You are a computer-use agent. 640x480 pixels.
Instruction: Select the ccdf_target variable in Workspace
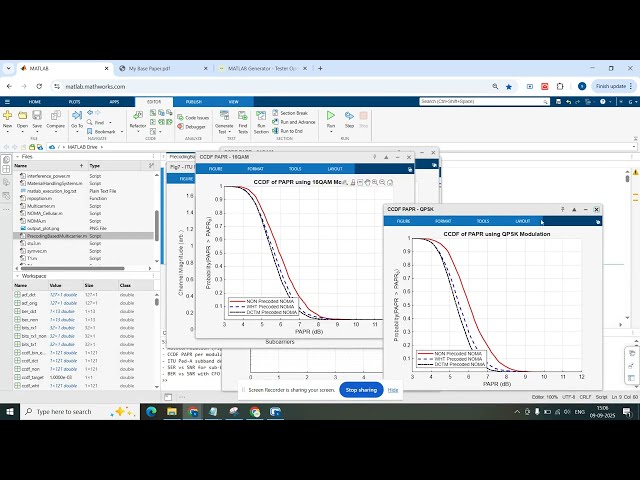click(84, 378)
